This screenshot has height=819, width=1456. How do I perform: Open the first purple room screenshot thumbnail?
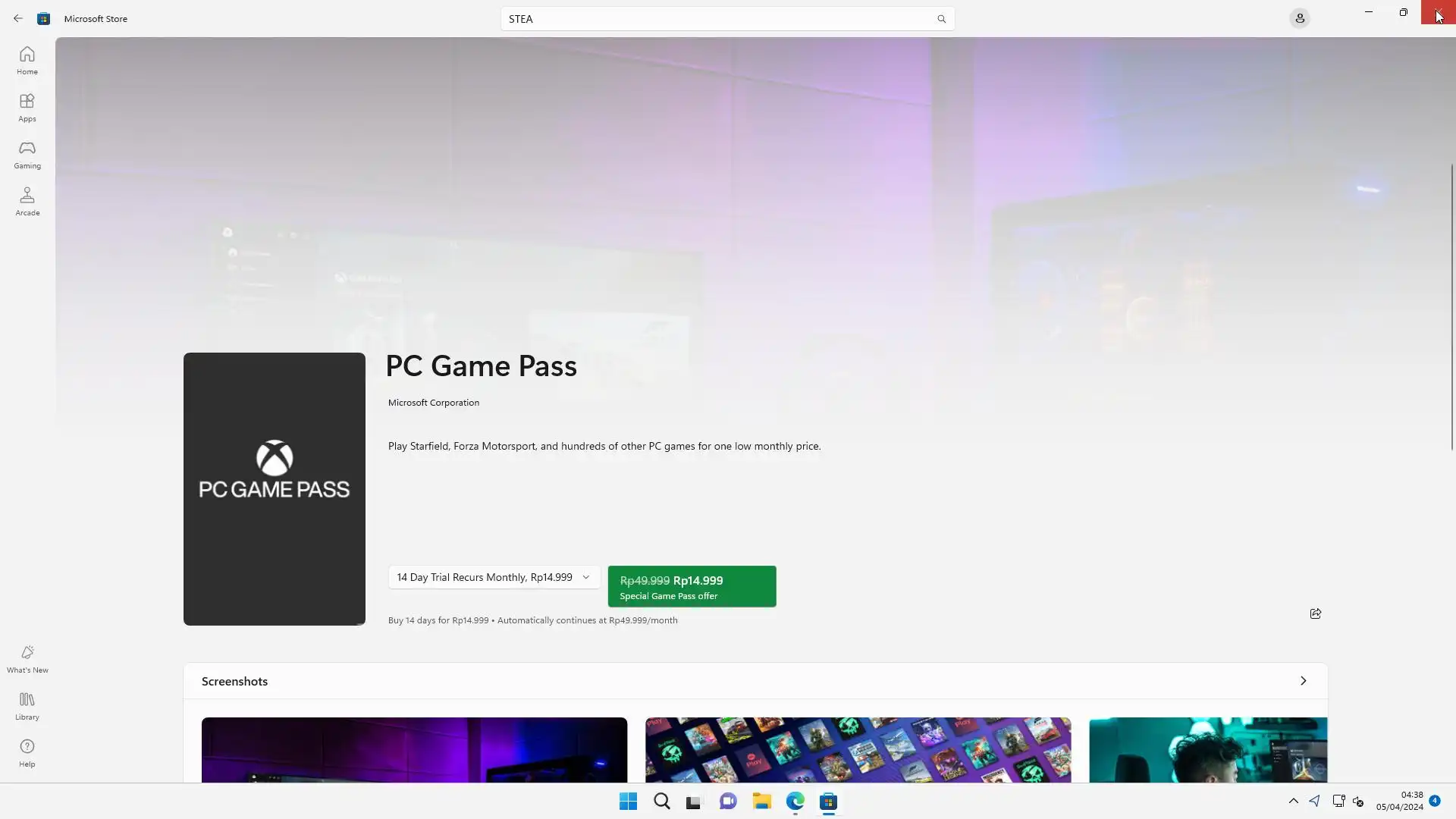[x=414, y=749]
